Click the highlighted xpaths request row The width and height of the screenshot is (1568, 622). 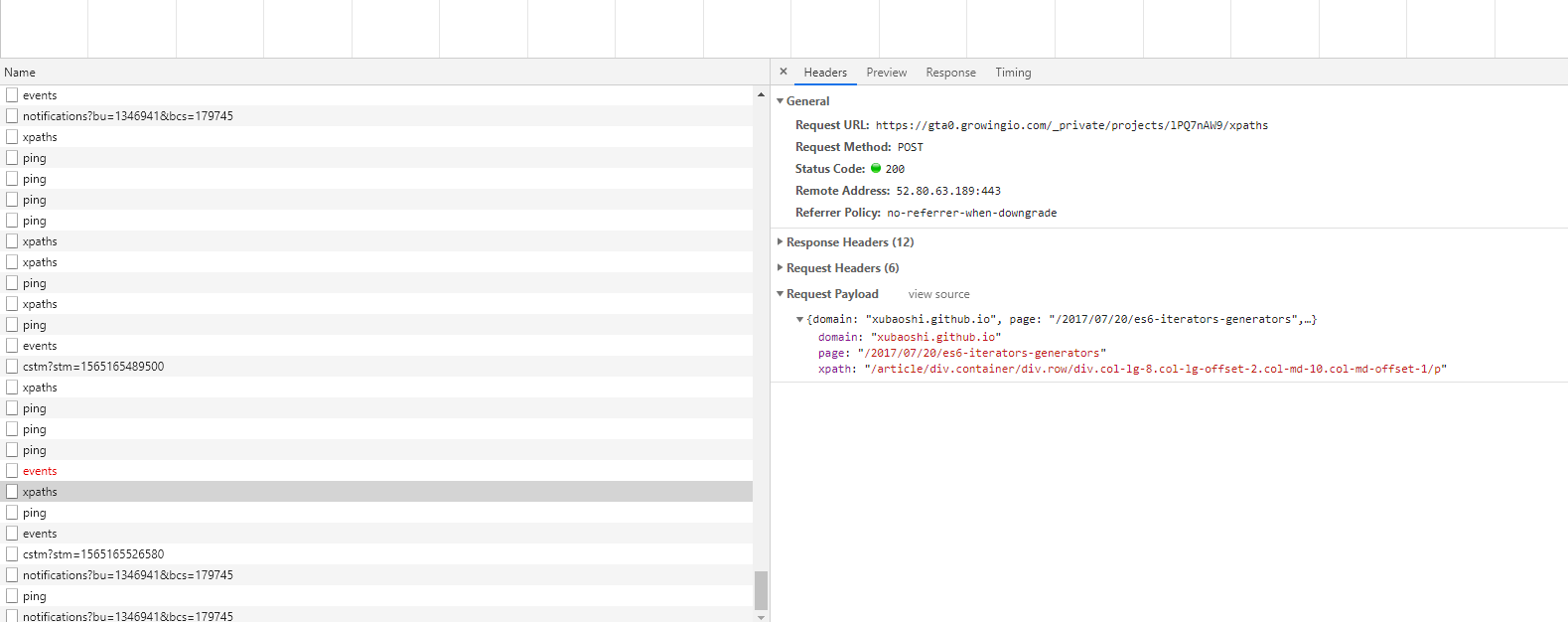(x=376, y=492)
